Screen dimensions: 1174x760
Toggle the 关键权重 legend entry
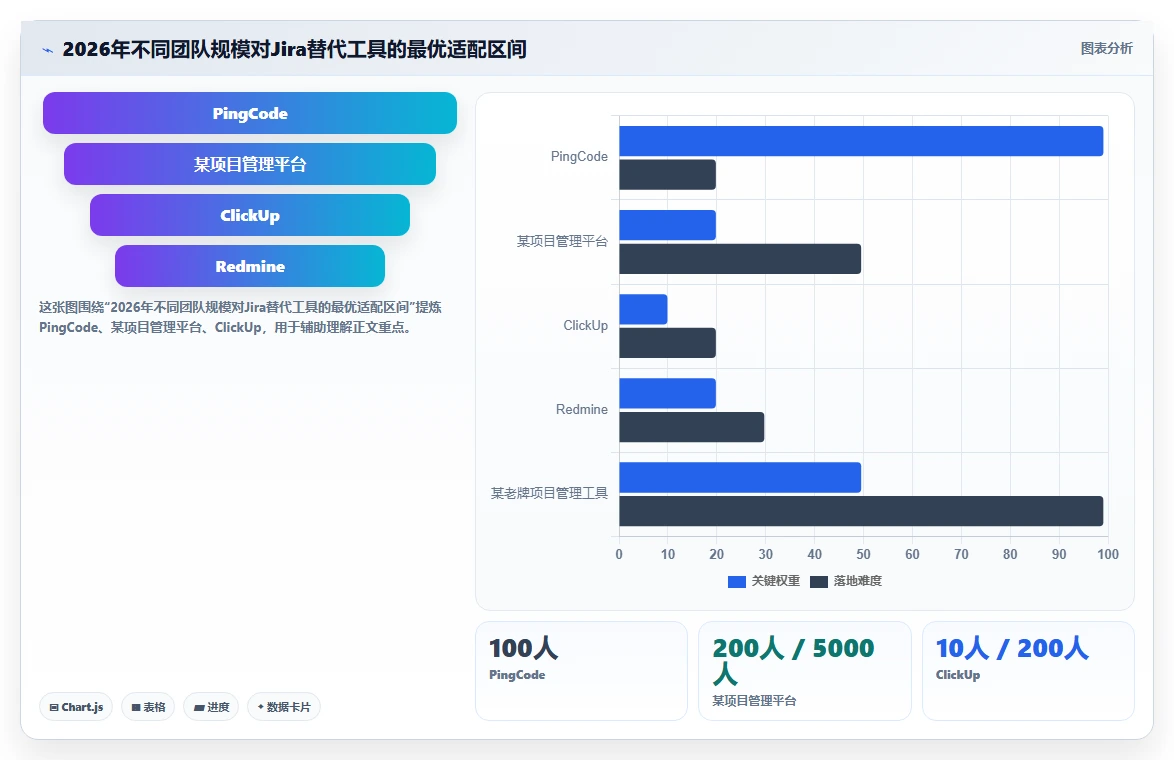(764, 581)
